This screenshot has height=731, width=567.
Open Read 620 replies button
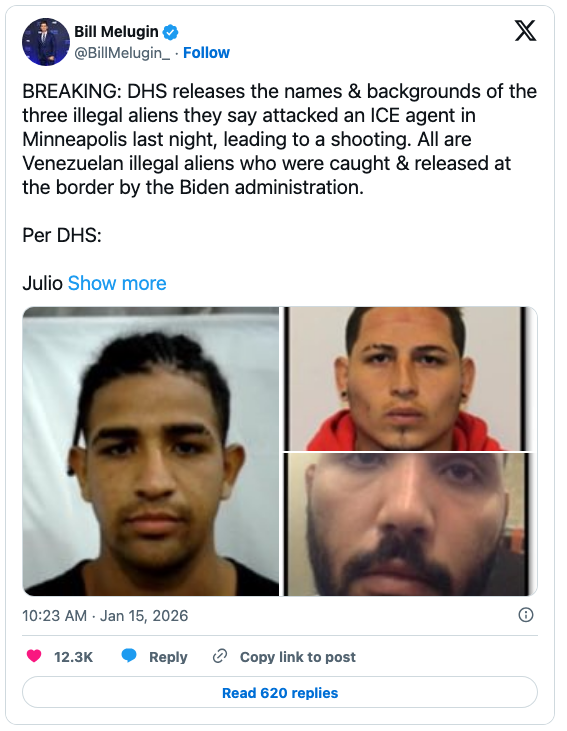(x=280, y=692)
